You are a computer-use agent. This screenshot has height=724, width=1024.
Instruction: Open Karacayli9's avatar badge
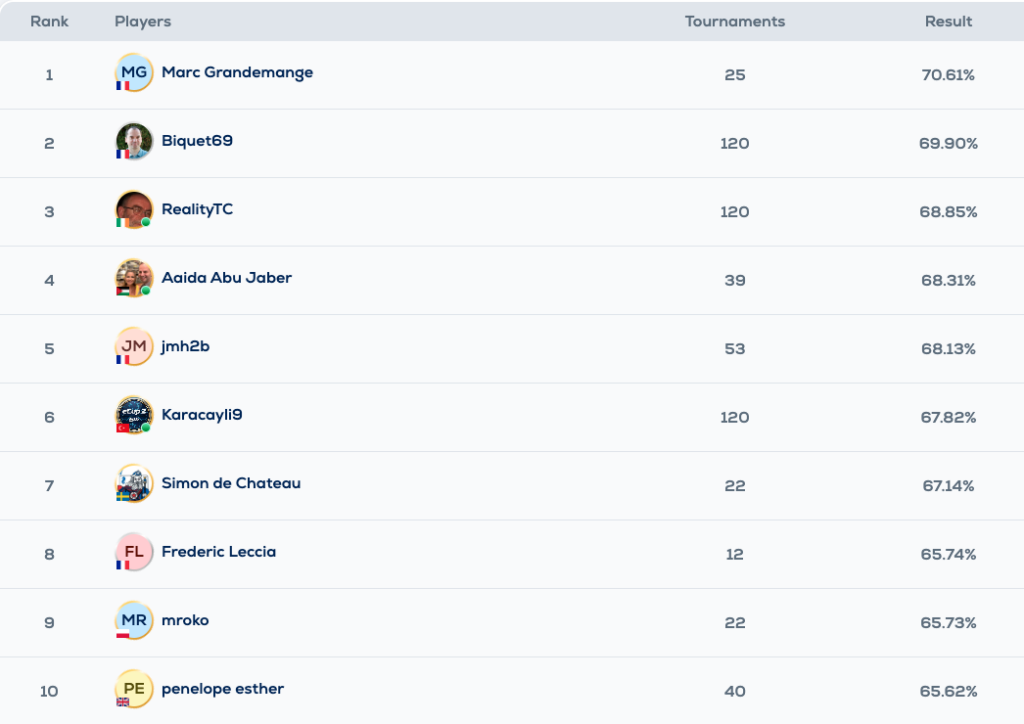click(x=134, y=415)
